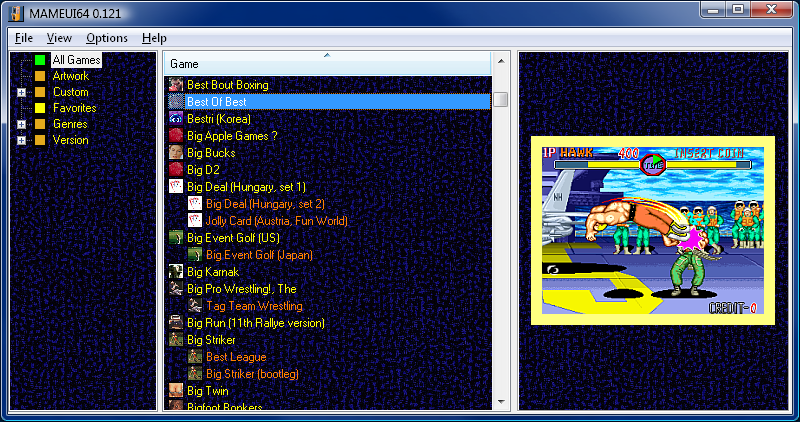Click the Big Twin game icon
This screenshot has height=422, width=800.
pos(176,391)
